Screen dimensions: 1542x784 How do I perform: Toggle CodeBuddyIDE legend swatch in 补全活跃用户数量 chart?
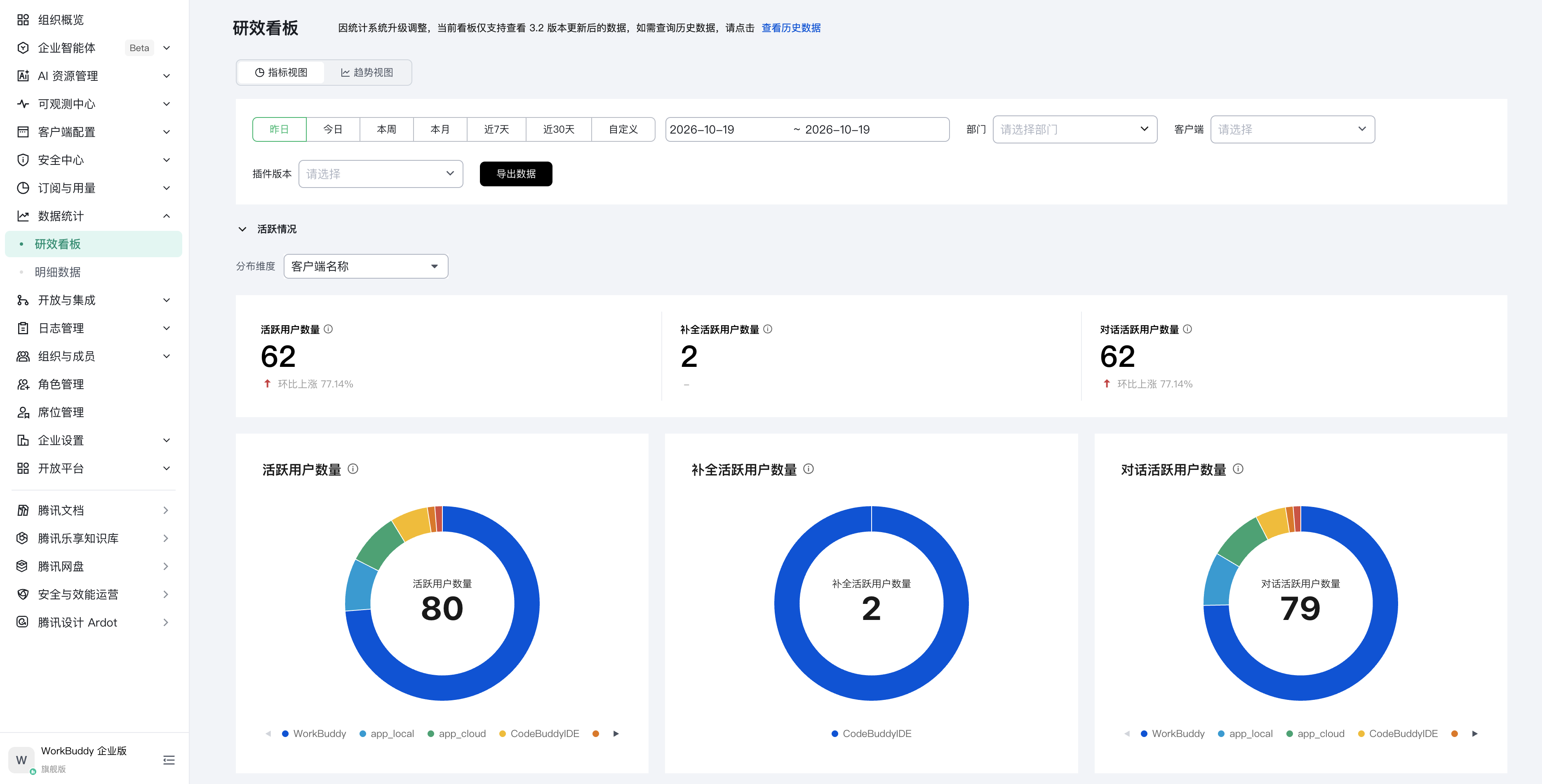pyautogui.click(x=834, y=734)
